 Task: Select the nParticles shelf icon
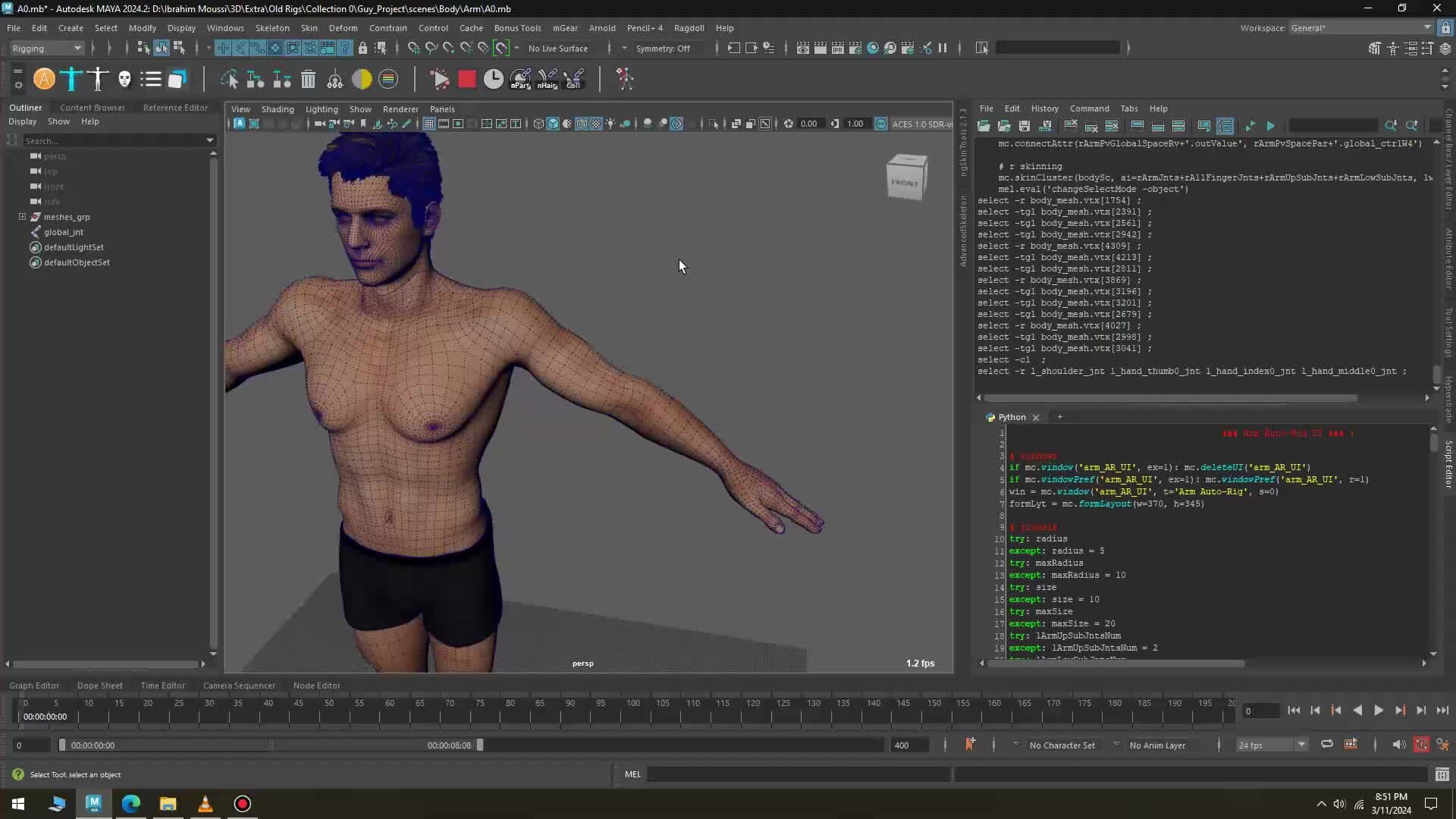pos(520,79)
